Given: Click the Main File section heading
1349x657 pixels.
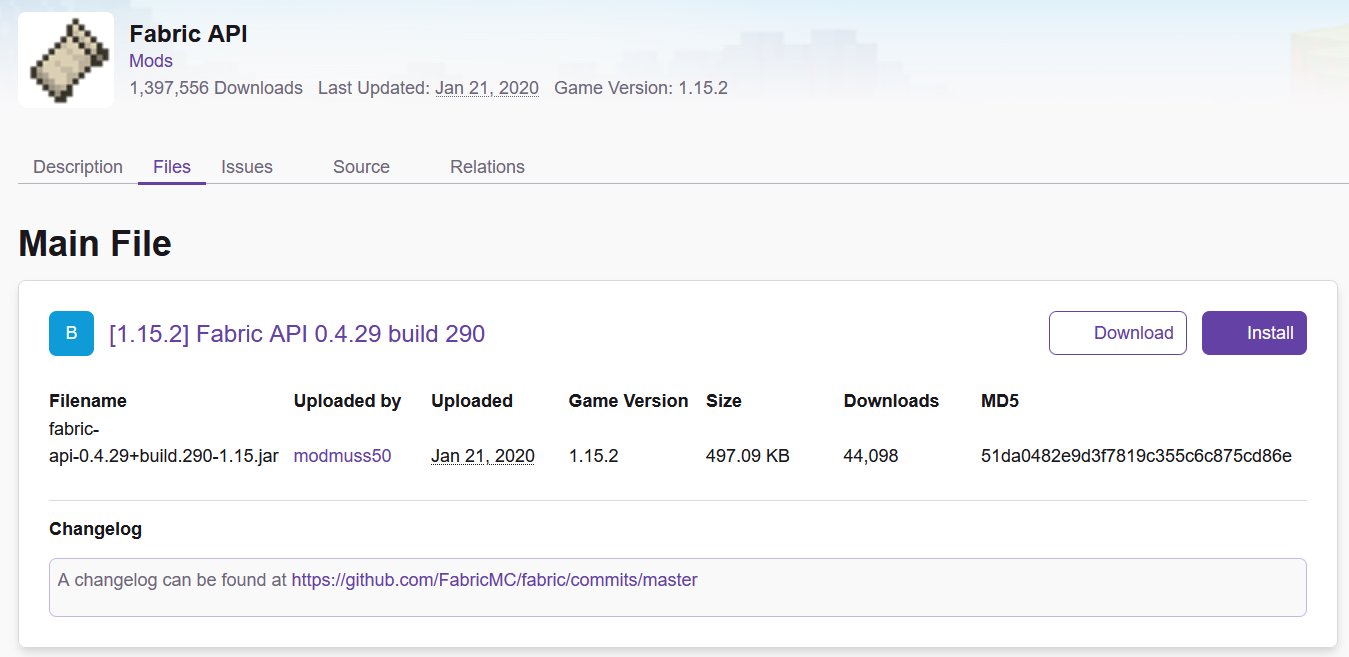Looking at the screenshot, I should tap(95, 244).
